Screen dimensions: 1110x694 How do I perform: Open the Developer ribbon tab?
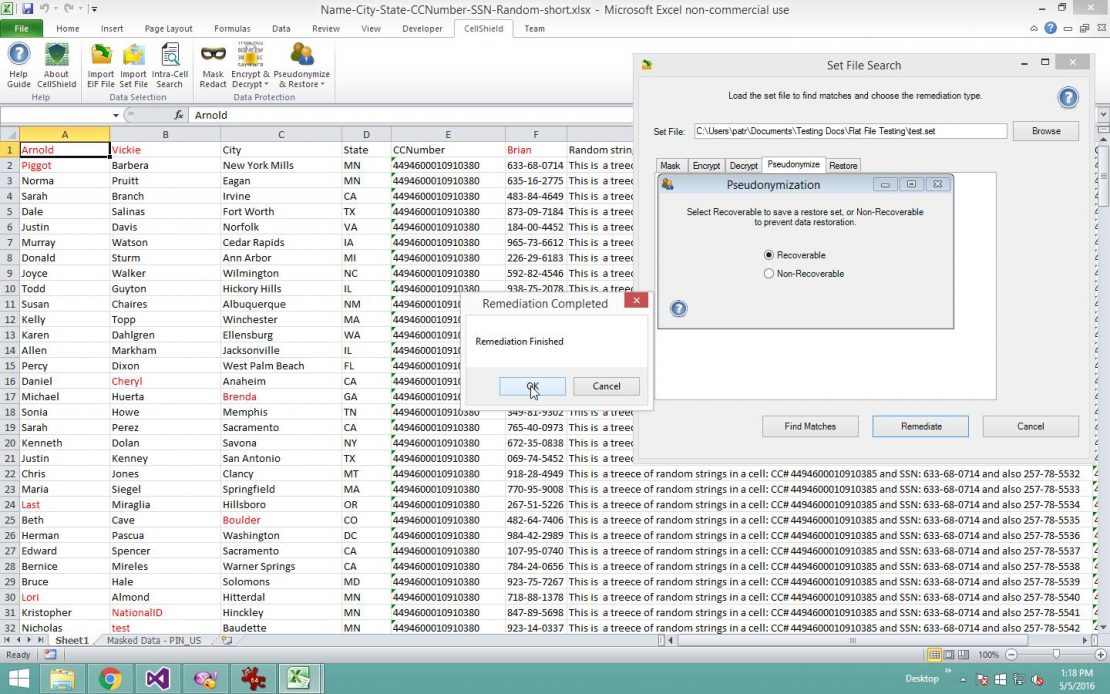[422, 28]
